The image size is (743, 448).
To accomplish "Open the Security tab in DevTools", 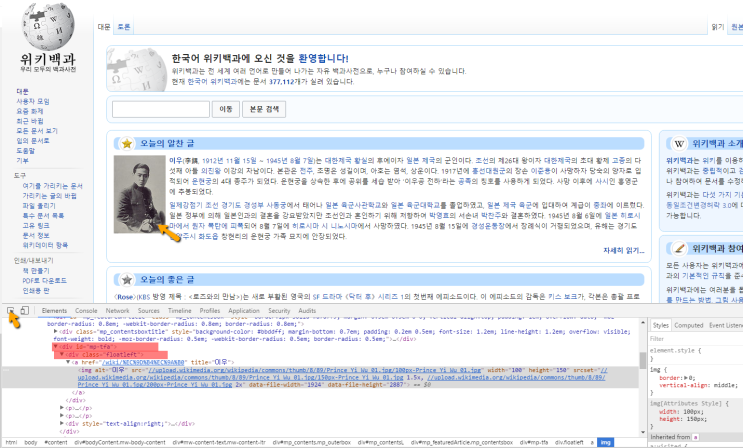I will (279, 311).
